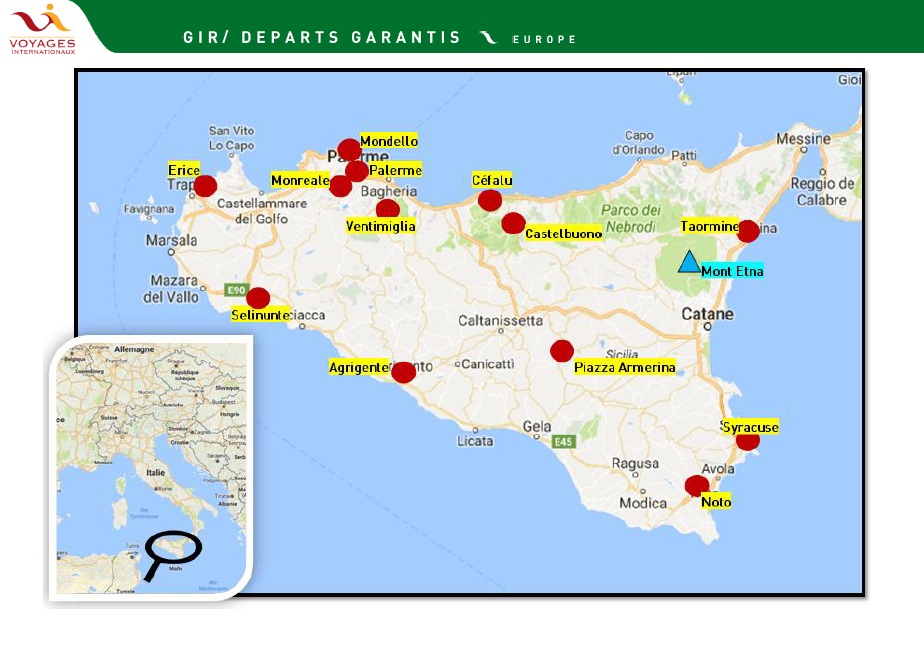Click the GIR/ DEPARTS GARANTIS header text
This screenshot has height=648, width=924.
[322, 38]
